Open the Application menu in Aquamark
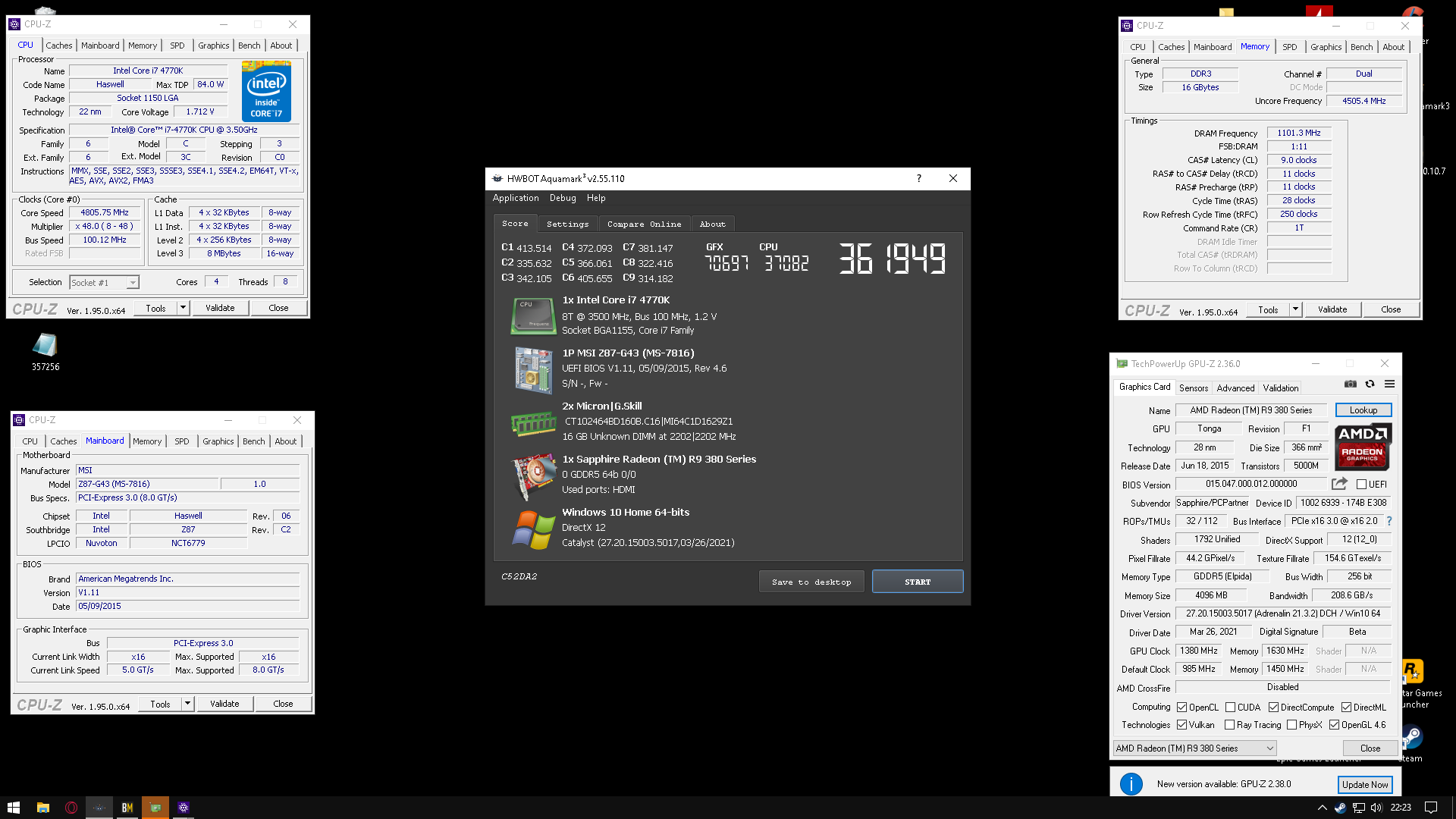Viewport: 1456px width, 819px height. 516,198
